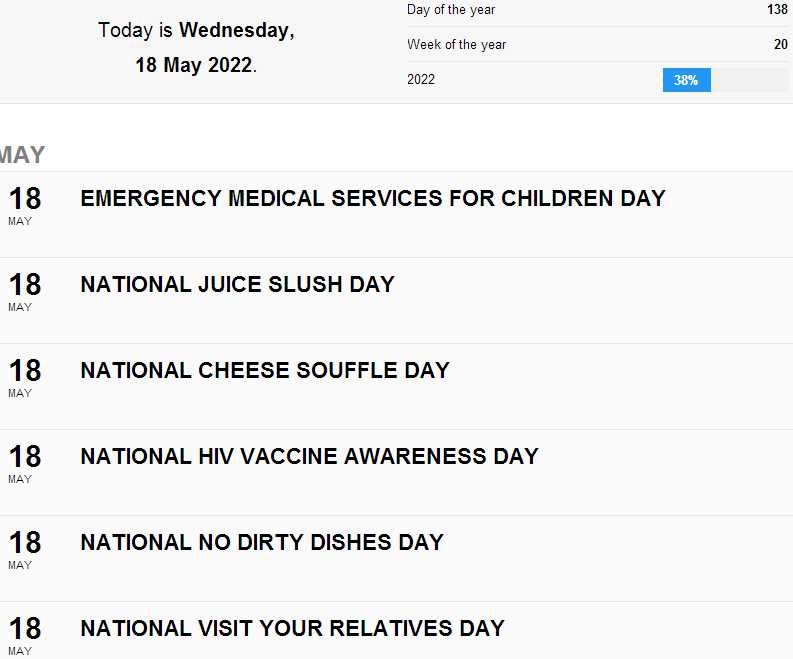This screenshot has width=793, height=659.
Task: Open the National Juice Slush Day entry
Action: coord(237,284)
